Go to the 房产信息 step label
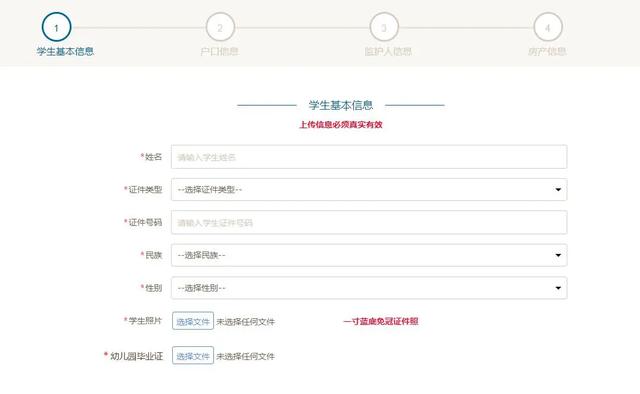 click(547, 51)
